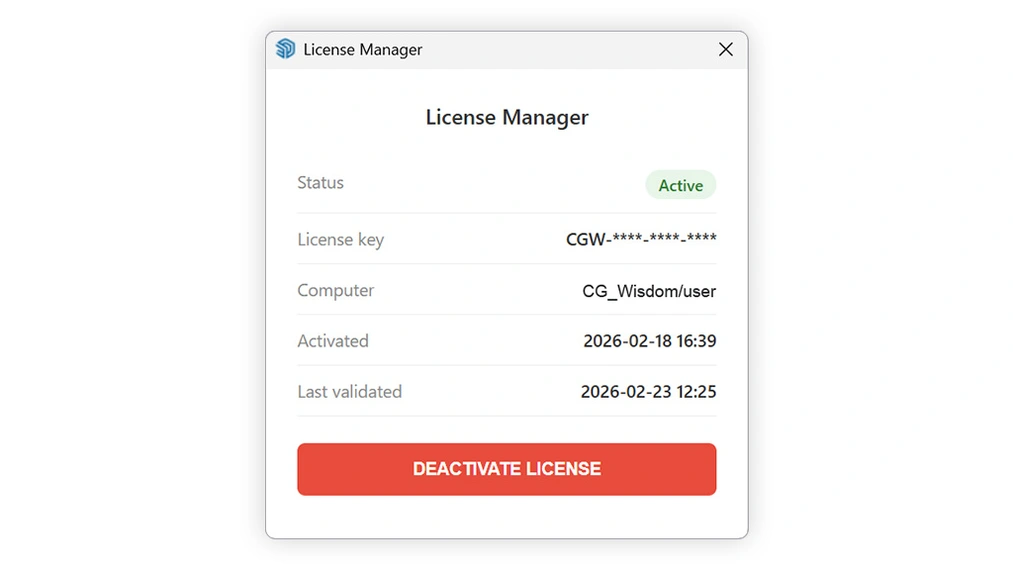
Task: Click the last validated date 2026-02-23
Action: (x=626, y=392)
